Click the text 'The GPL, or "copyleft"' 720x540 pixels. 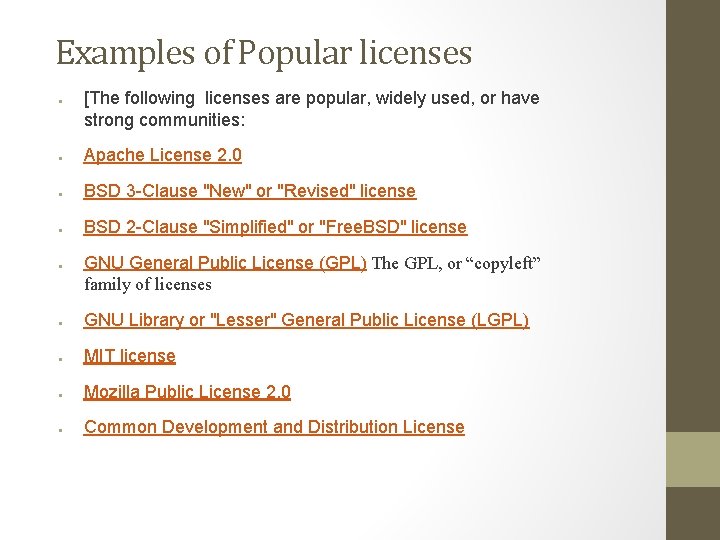point(456,263)
